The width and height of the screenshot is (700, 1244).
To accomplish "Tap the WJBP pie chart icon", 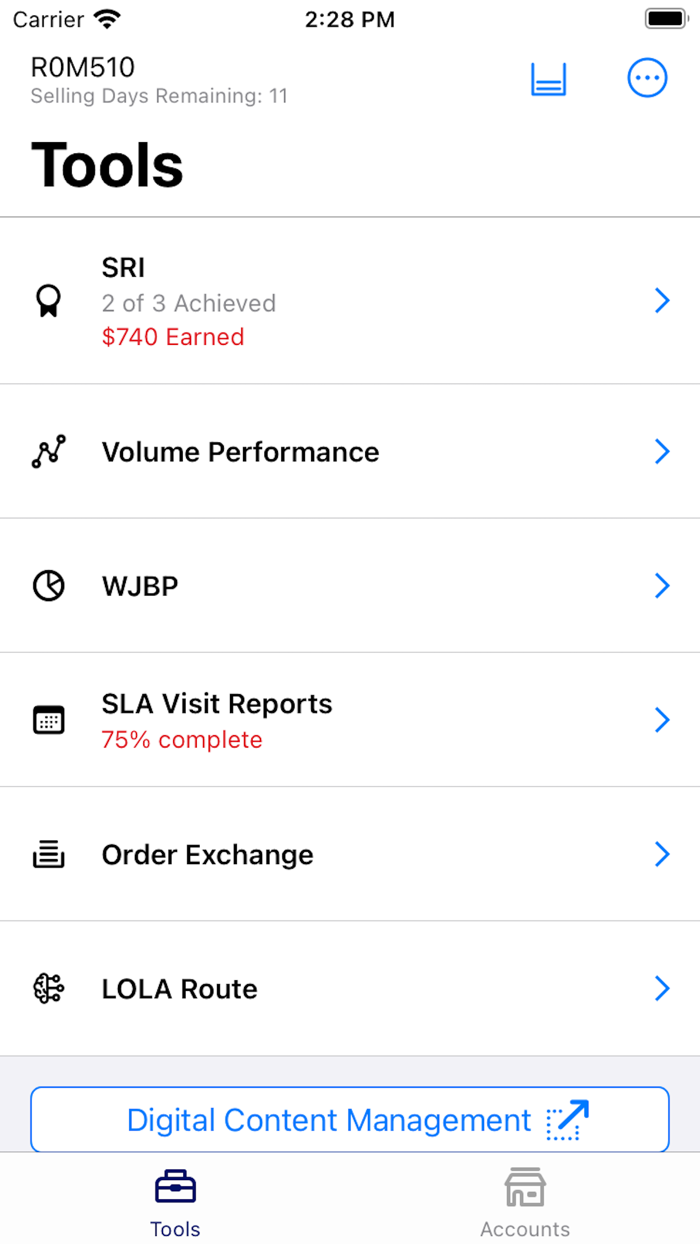I will (48, 586).
